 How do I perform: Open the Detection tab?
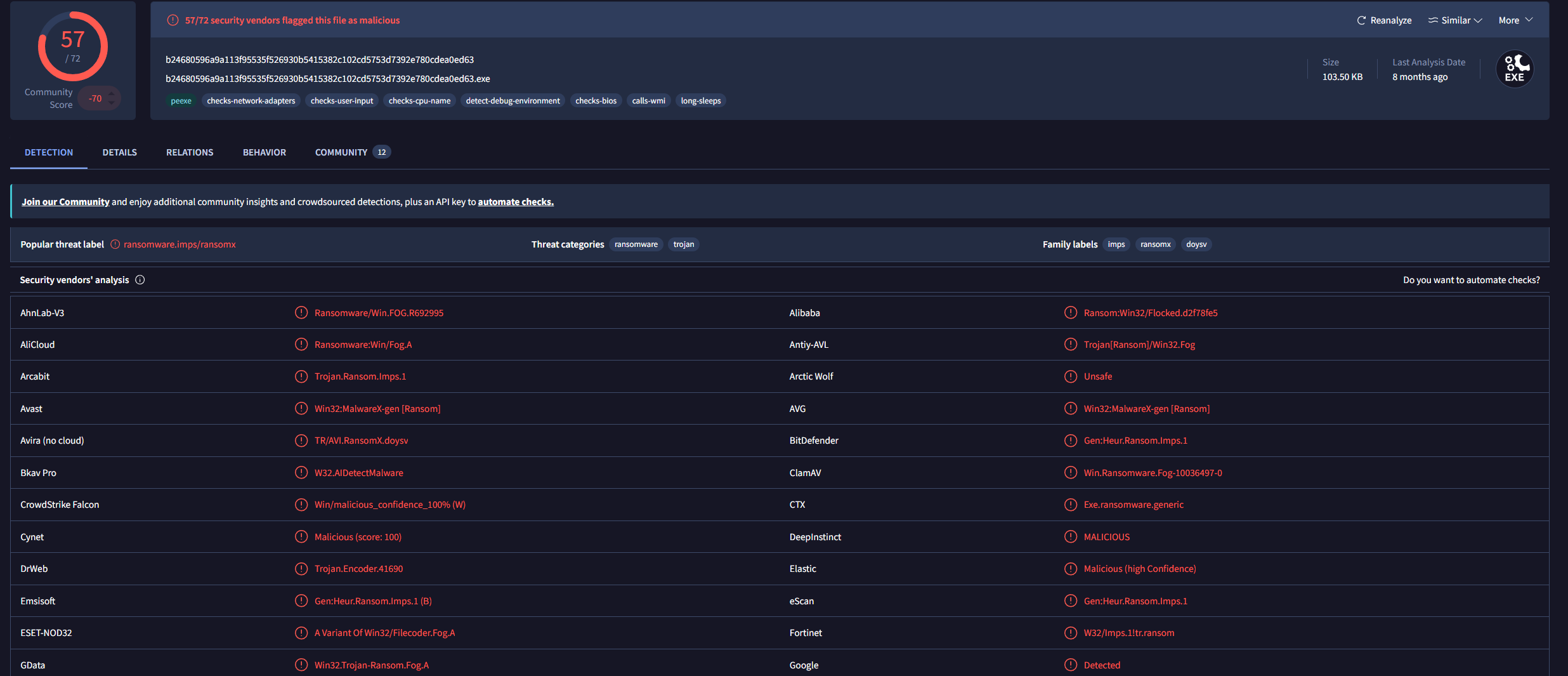pyautogui.click(x=49, y=152)
